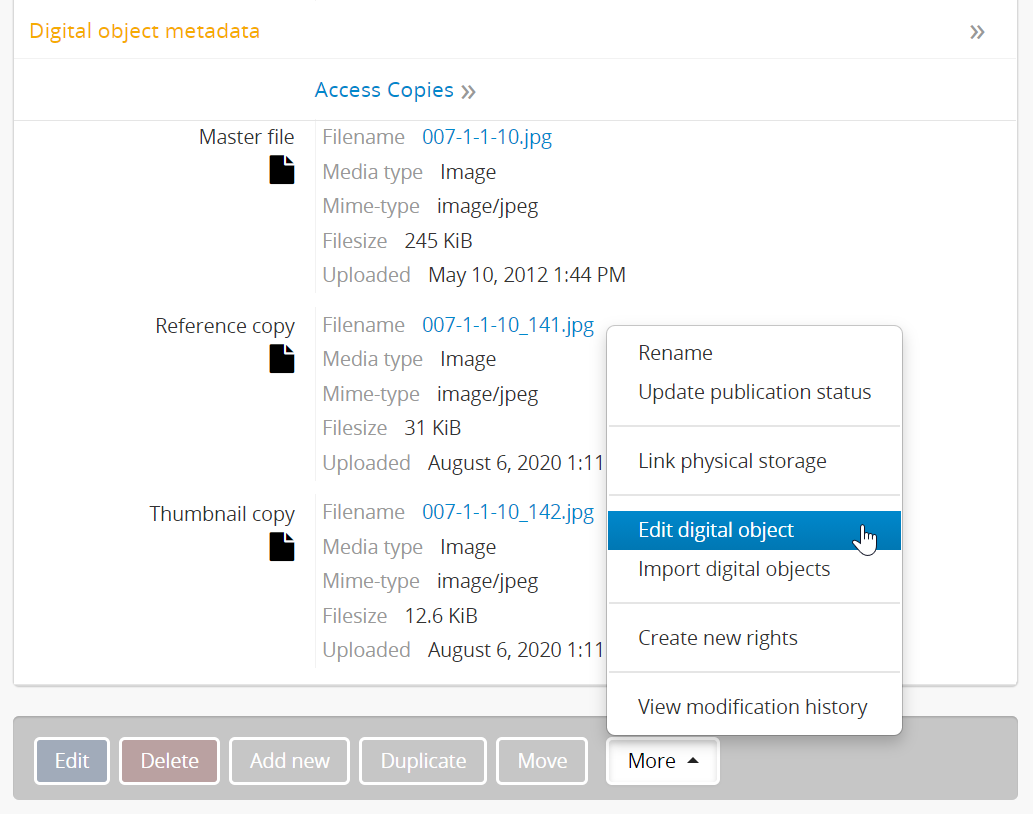The image size is (1033, 814).
Task: Open reference file 007-1-1-10_141.jpg link
Action: tap(507, 325)
